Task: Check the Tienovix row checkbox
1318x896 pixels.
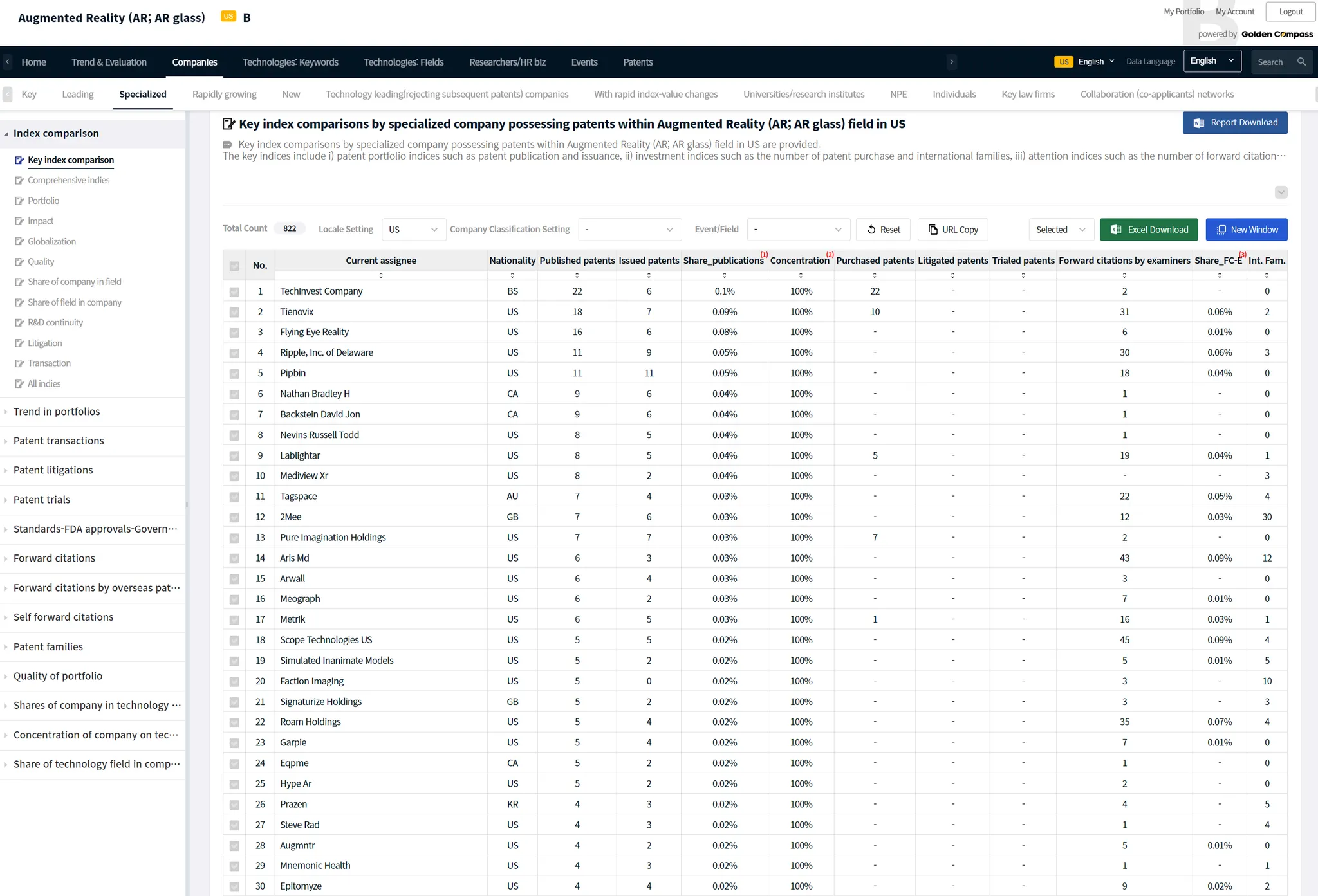Action: tap(234, 312)
